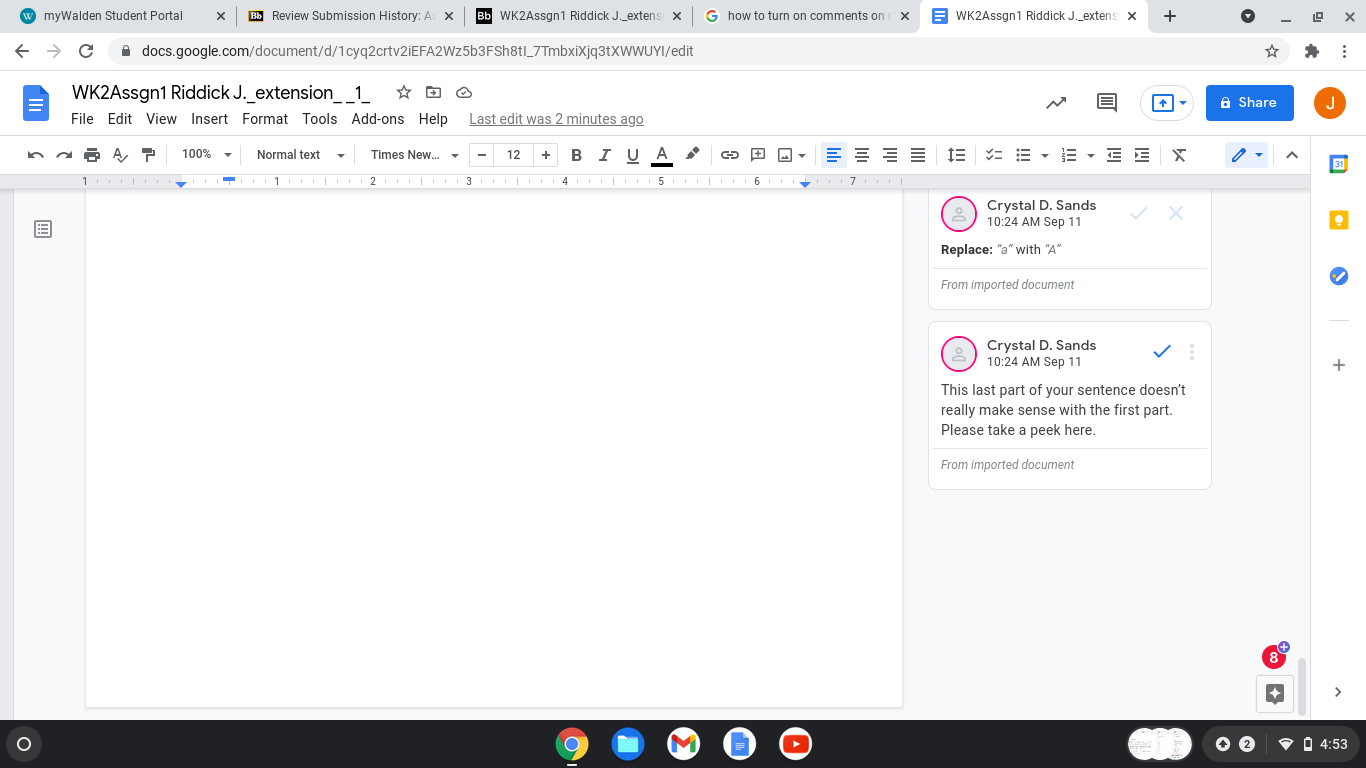Click the Explore button at bottom right
The width and height of the screenshot is (1366, 768).
point(1275,693)
